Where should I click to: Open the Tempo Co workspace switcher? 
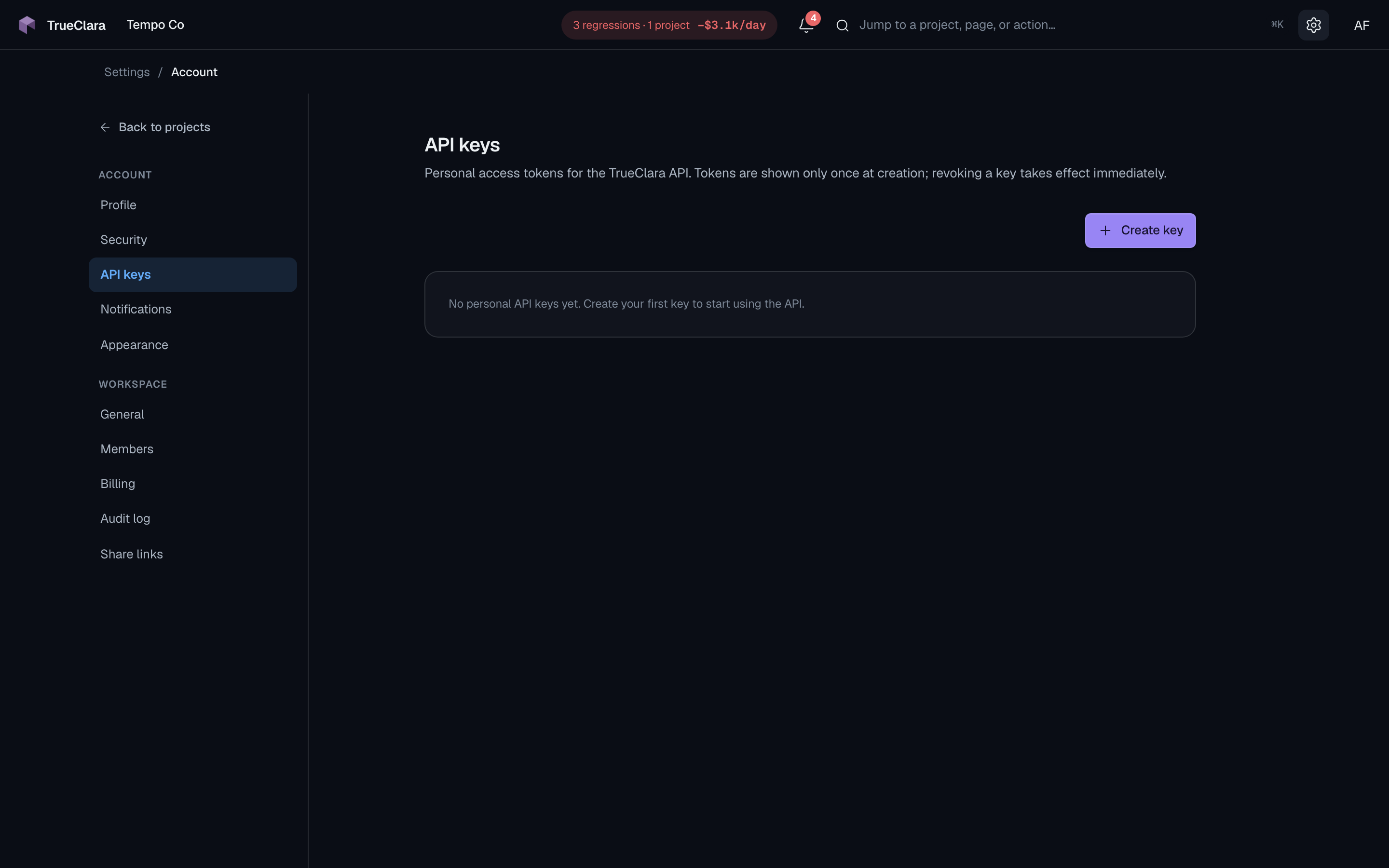click(x=155, y=25)
